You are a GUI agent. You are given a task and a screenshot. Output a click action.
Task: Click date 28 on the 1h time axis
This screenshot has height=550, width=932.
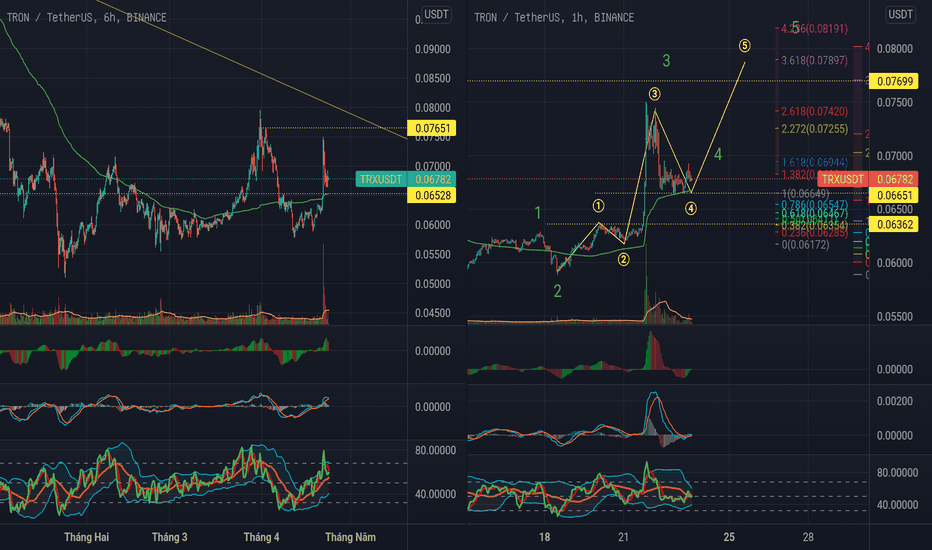point(808,537)
